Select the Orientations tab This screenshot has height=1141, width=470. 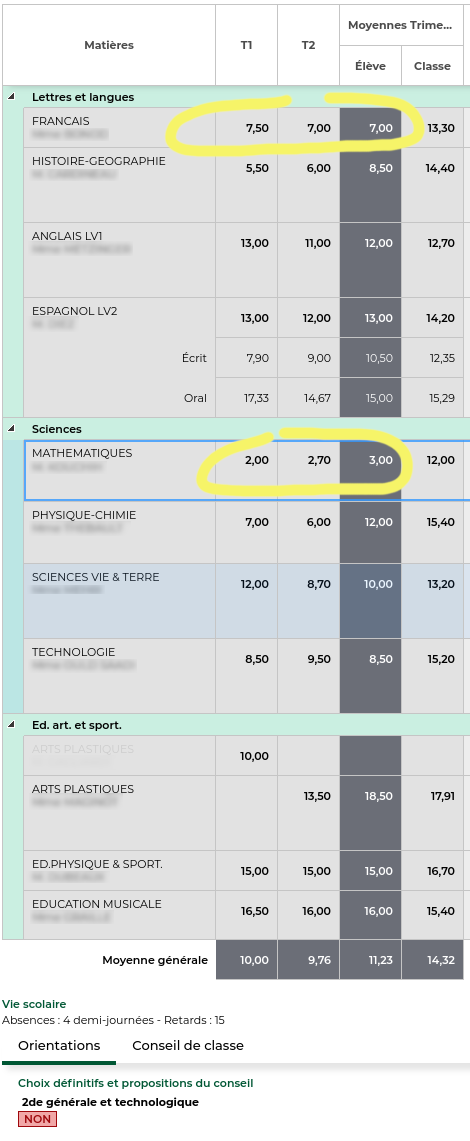point(59,1046)
